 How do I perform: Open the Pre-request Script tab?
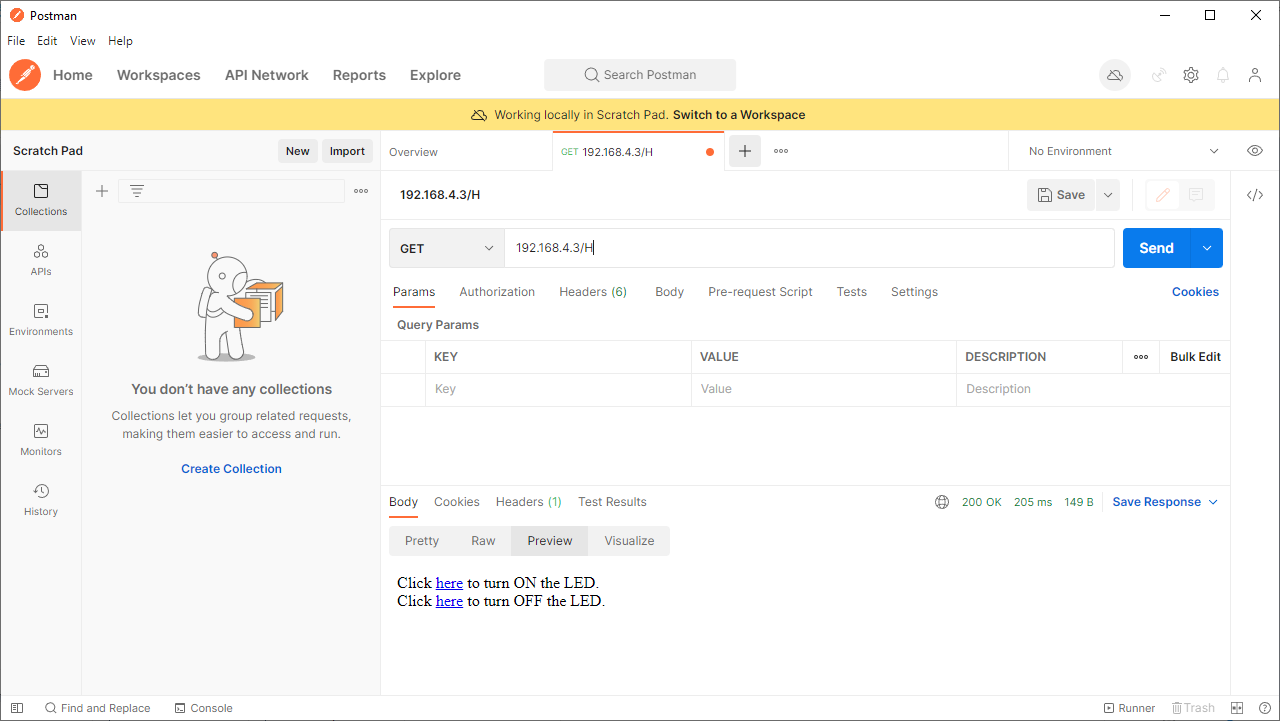760,292
